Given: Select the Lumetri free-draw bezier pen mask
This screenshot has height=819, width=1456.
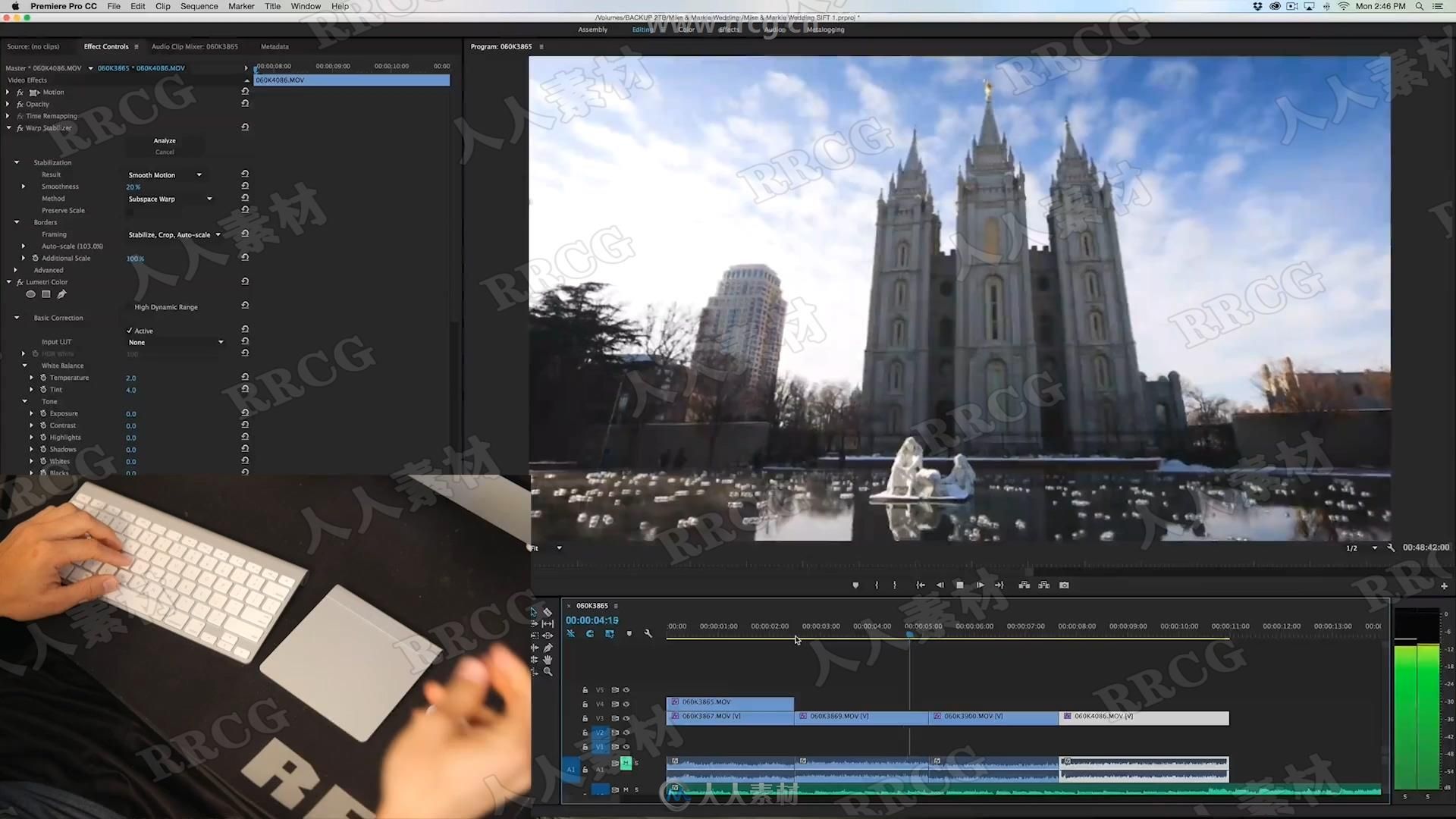Looking at the screenshot, I should click(x=61, y=294).
